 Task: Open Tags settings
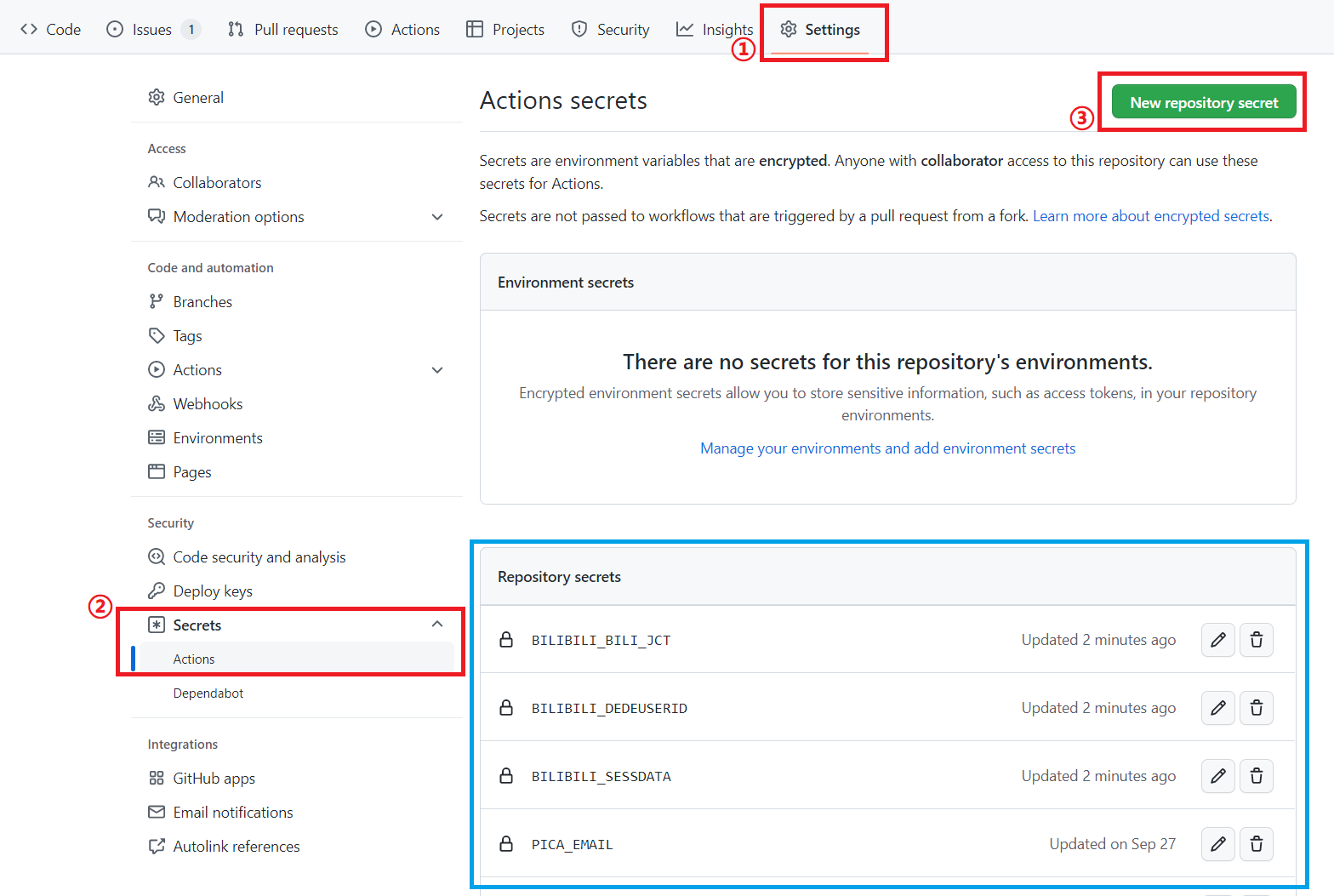pyautogui.click(x=296, y=336)
